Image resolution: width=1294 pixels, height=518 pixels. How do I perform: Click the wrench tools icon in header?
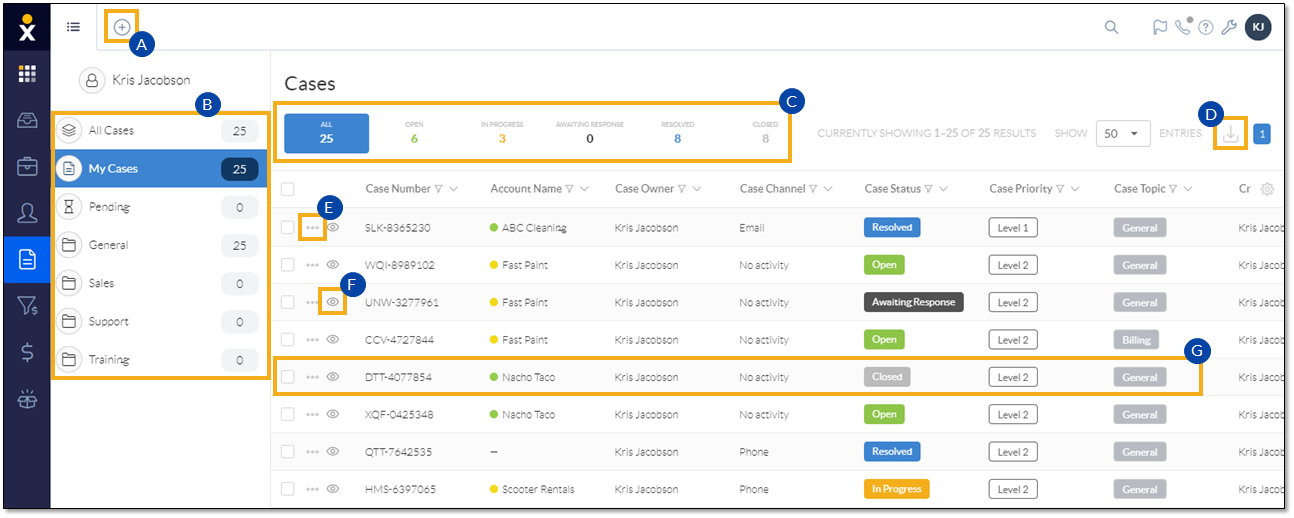click(x=1229, y=27)
